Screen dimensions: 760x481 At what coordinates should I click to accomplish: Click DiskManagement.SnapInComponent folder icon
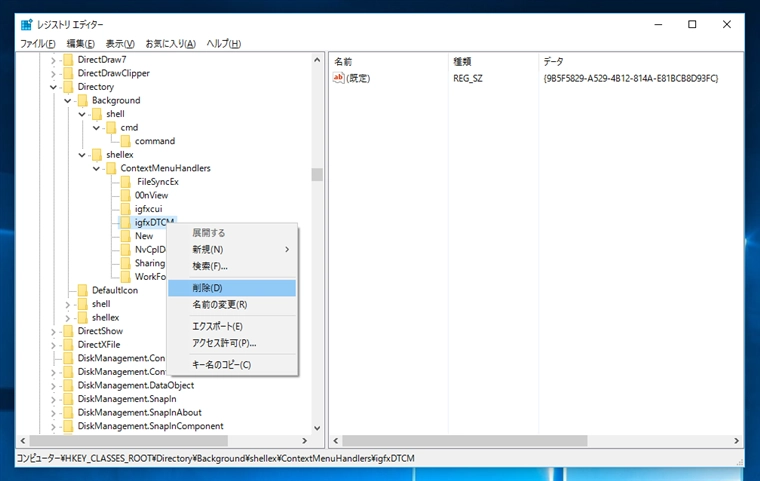pos(69,426)
